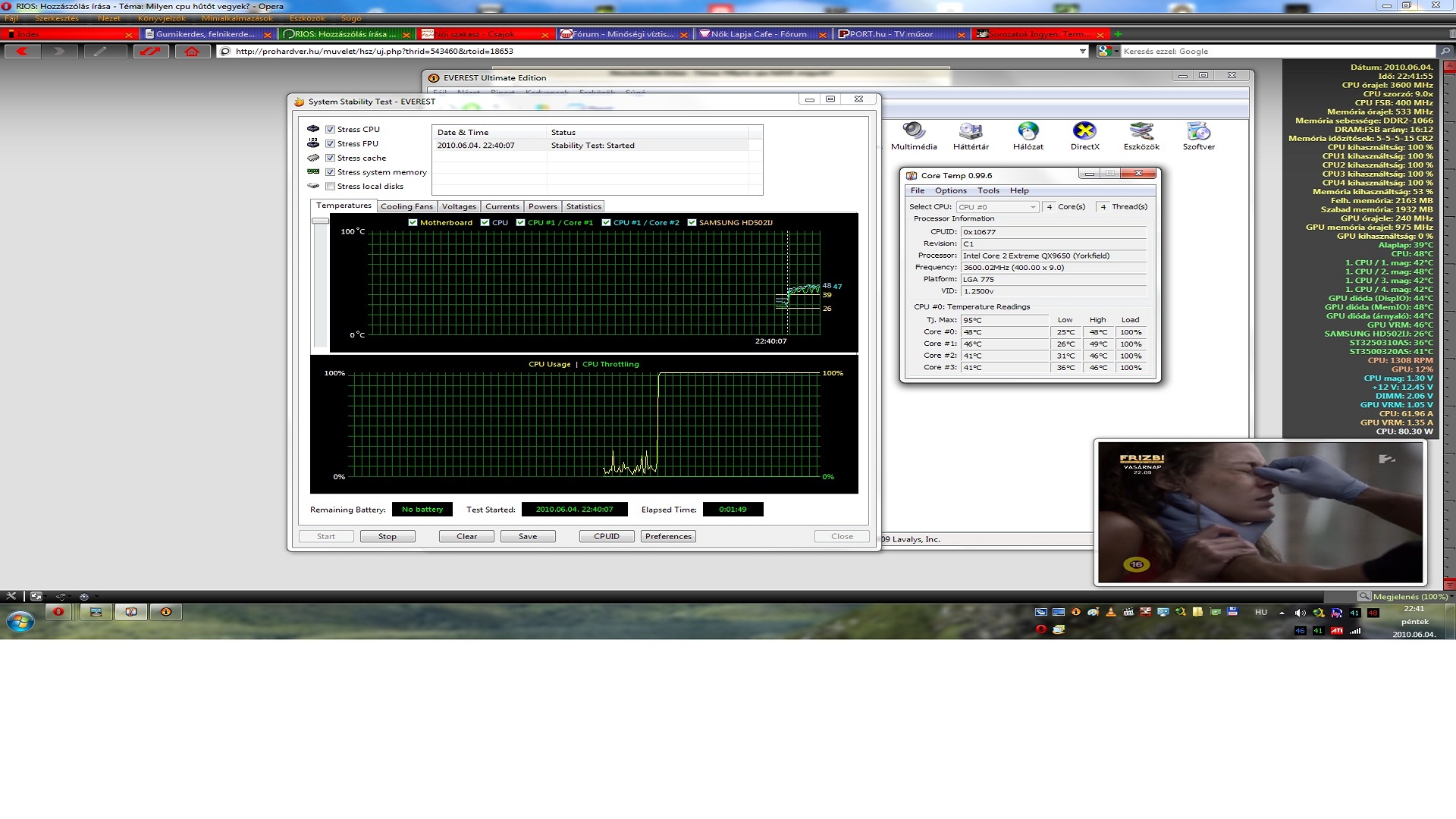
Task: Switch to the Voltages tab
Action: pyautogui.click(x=459, y=206)
